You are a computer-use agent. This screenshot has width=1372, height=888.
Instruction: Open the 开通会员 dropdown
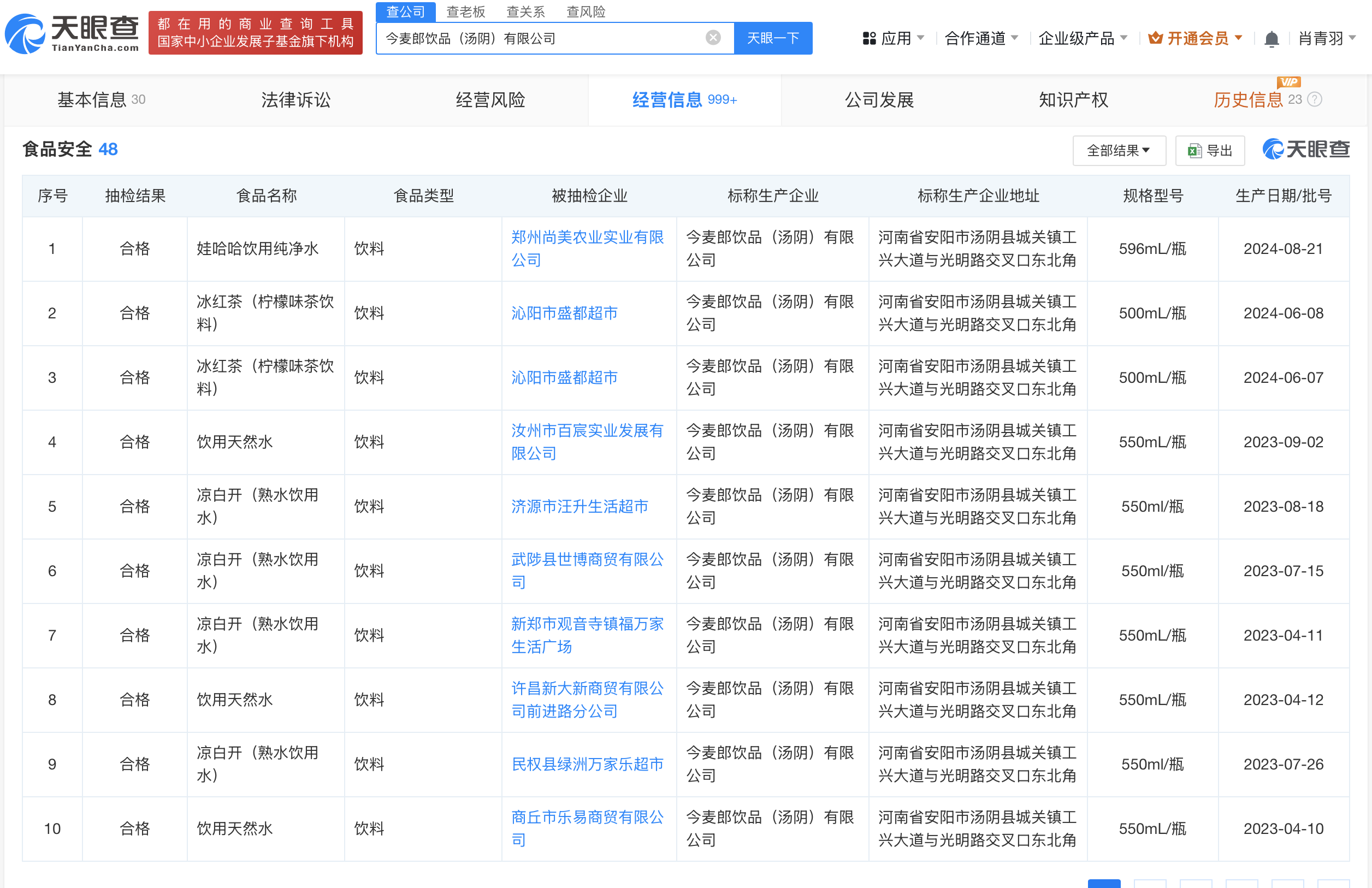1238,38
